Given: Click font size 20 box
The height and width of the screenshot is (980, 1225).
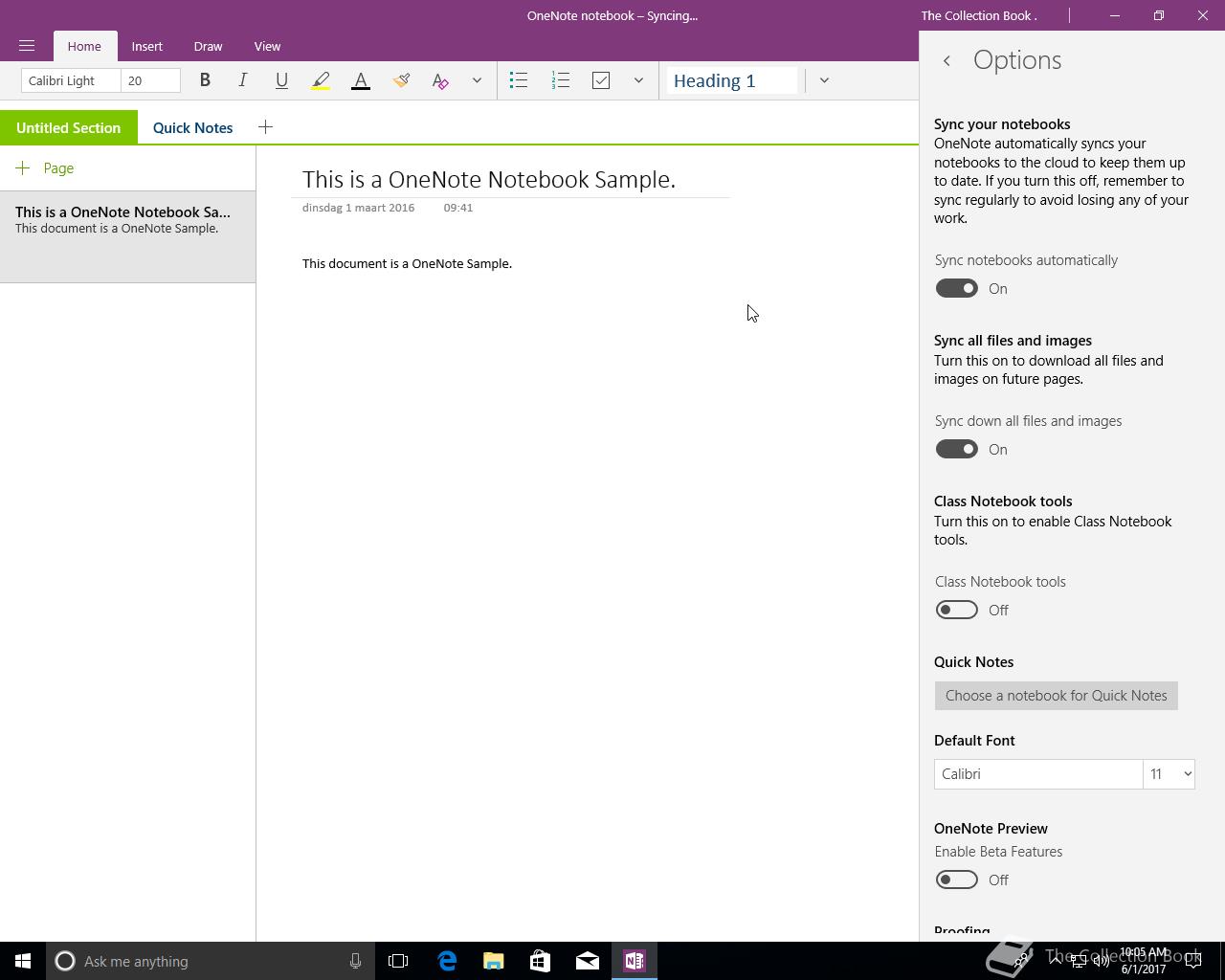Looking at the screenshot, I should (150, 80).
